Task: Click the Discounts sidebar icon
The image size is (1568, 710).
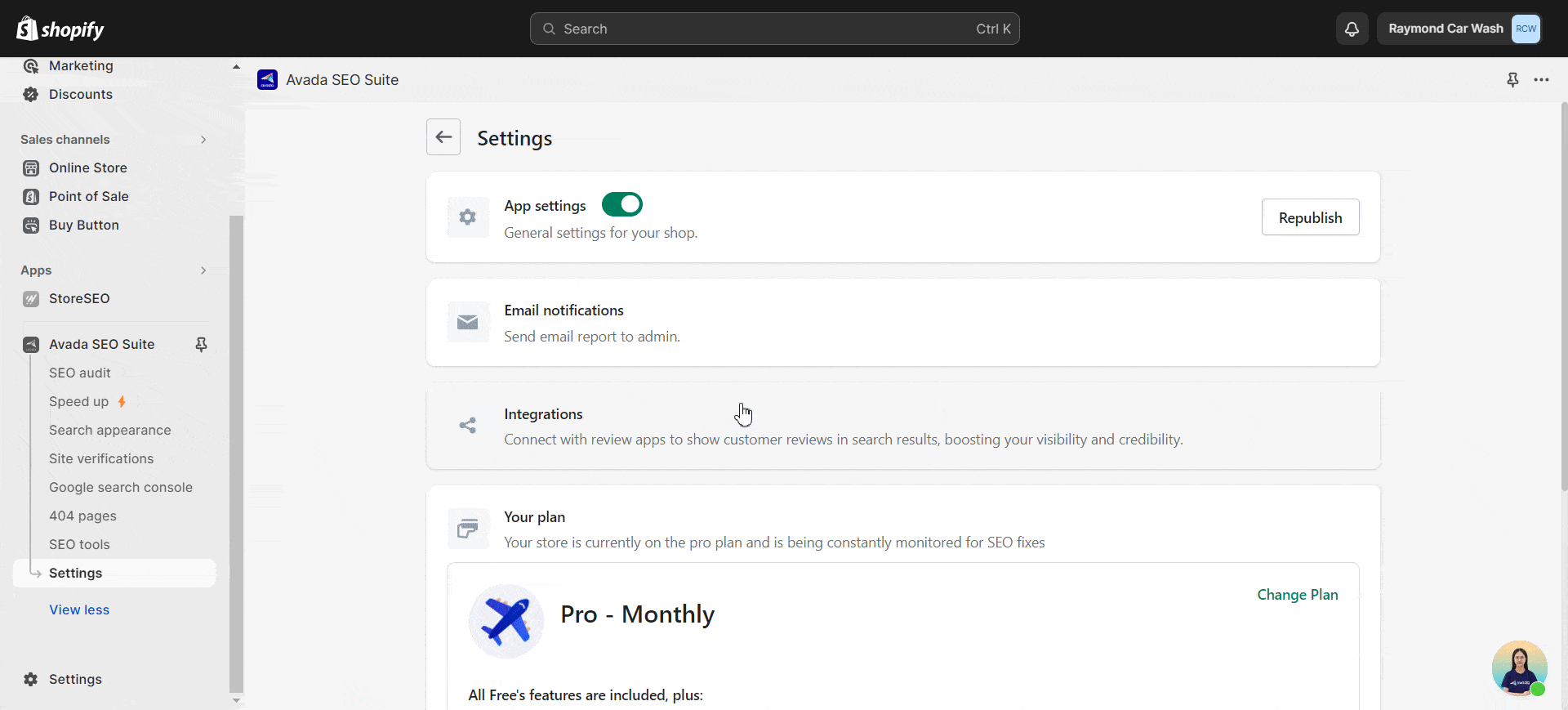Action: (x=31, y=95)
